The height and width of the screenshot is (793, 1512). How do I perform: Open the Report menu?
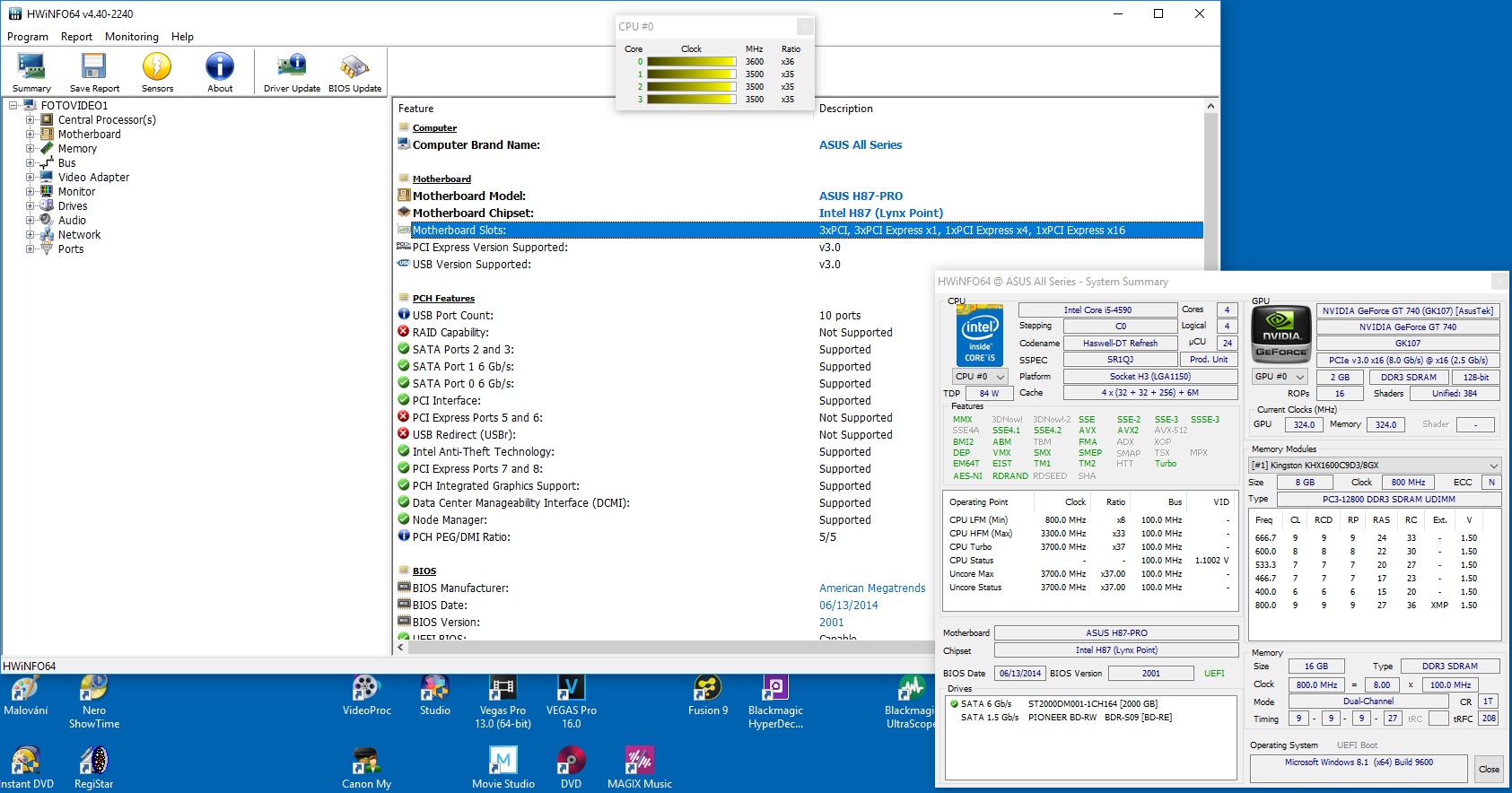pyautogui.click(x=76, y=37)
